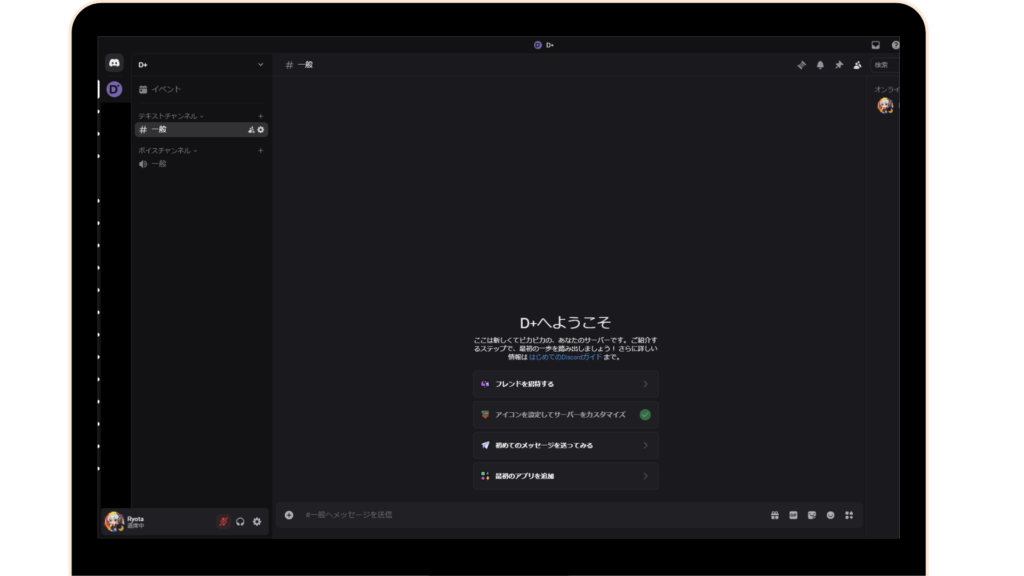Open settings gear for 一般 text channel
Screen dimensions: 1024x576
tap(261, 129)
